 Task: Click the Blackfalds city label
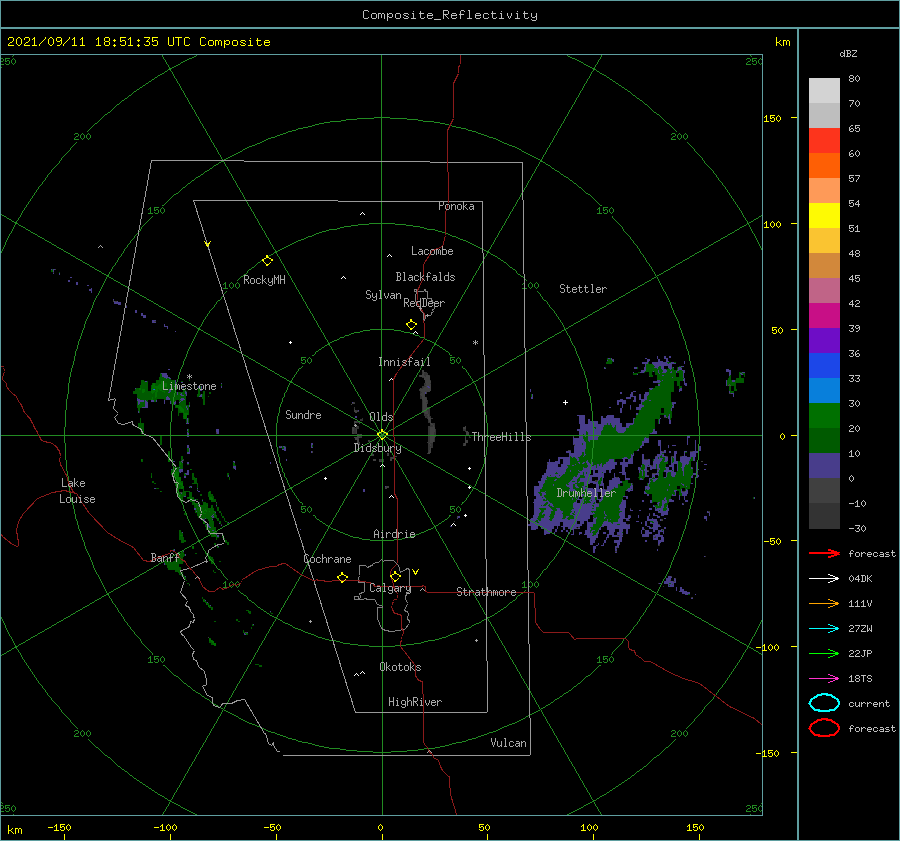pos(425,277)
